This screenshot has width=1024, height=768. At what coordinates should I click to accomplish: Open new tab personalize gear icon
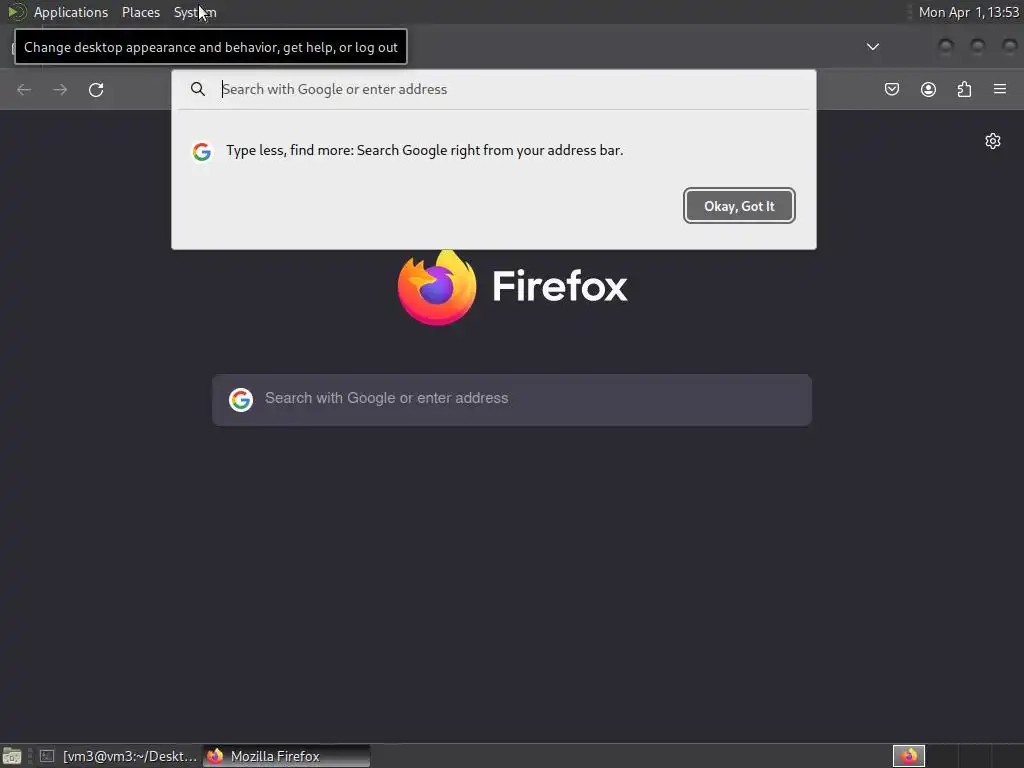tap(993, 141)
